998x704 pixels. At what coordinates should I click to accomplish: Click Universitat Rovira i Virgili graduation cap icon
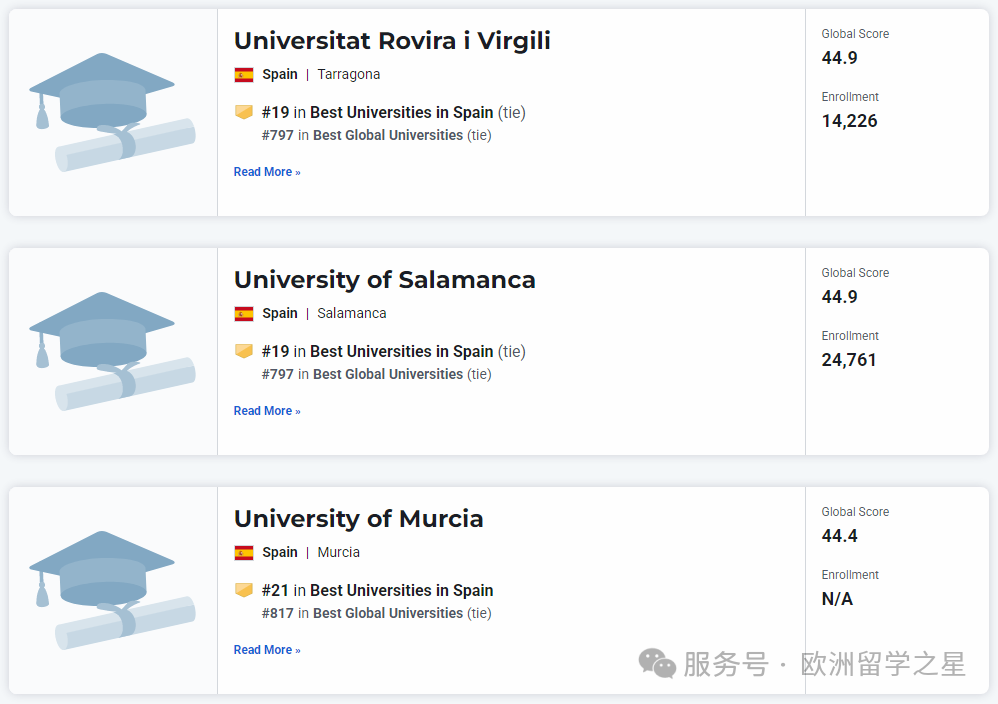point(112,112)
